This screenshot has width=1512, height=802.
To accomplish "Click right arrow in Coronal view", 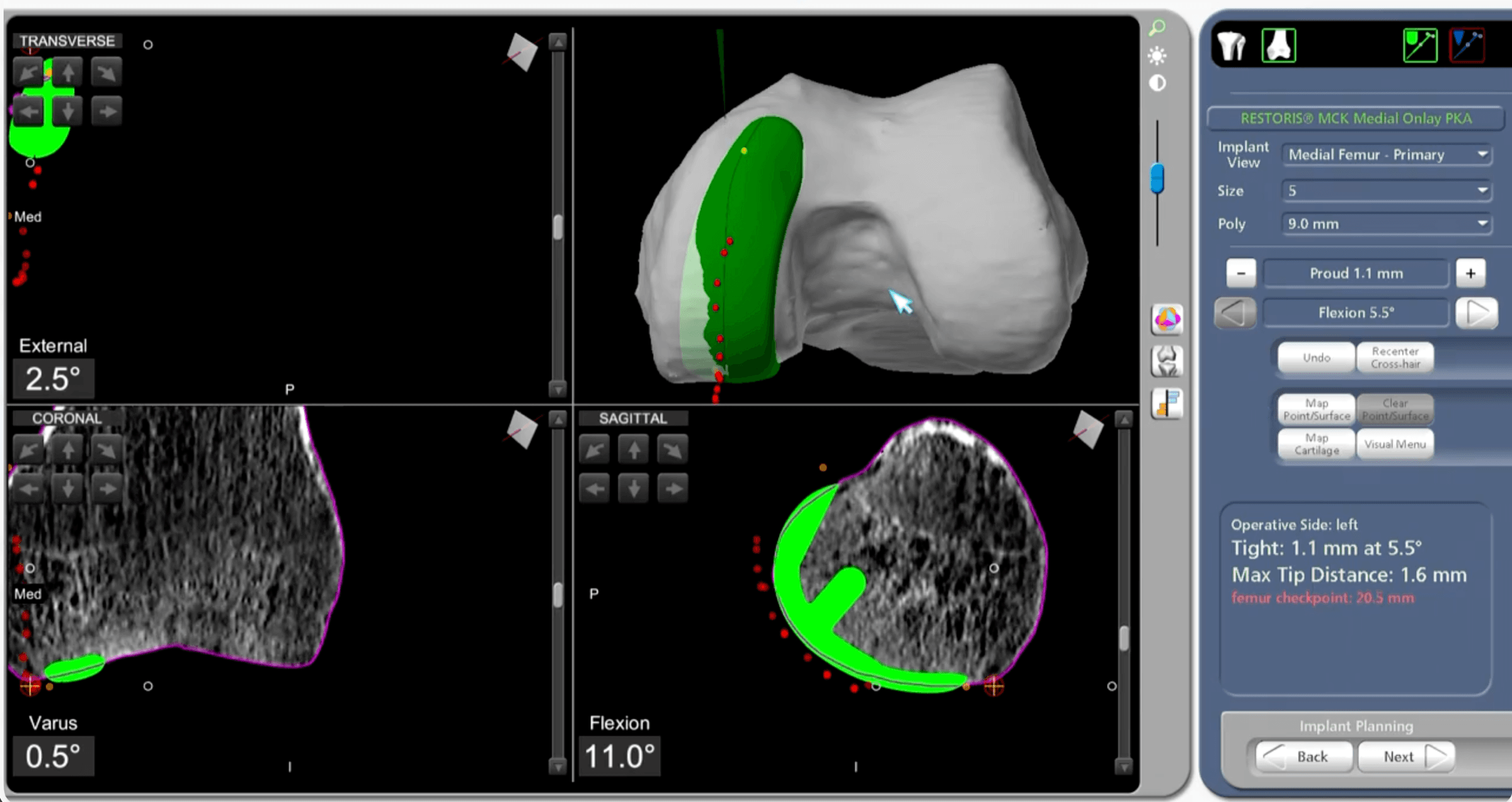I will click(x=106, y=488).
